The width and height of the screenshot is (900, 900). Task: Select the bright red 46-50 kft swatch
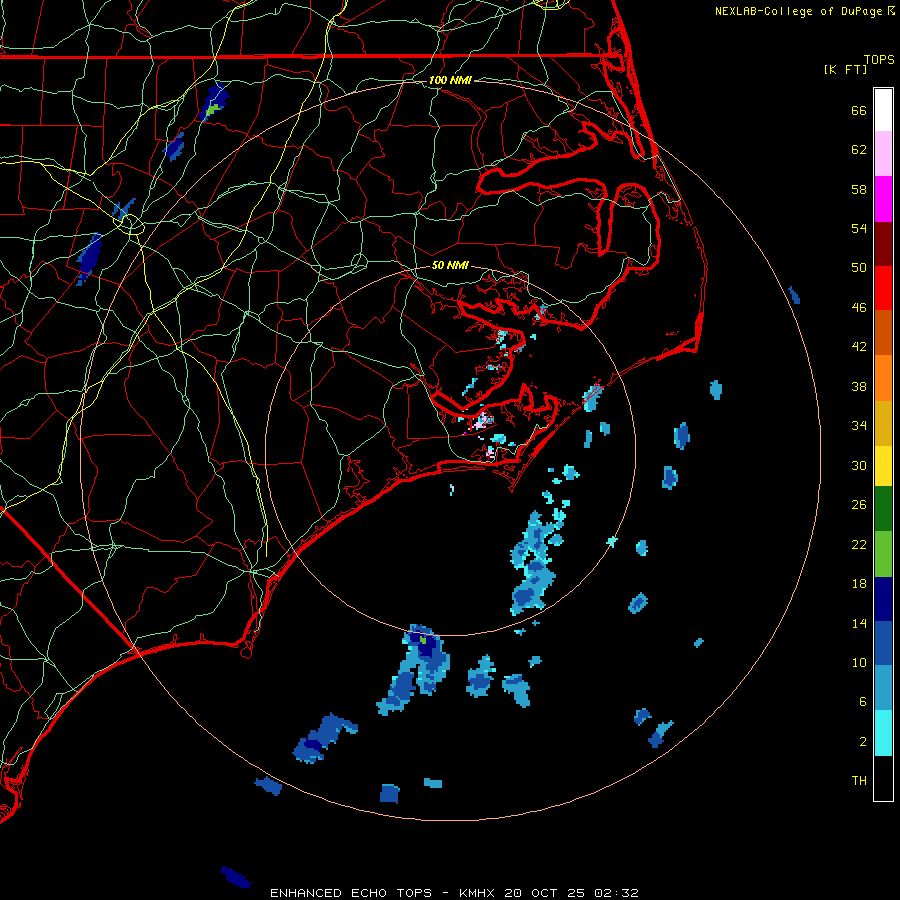coord(883,288)
